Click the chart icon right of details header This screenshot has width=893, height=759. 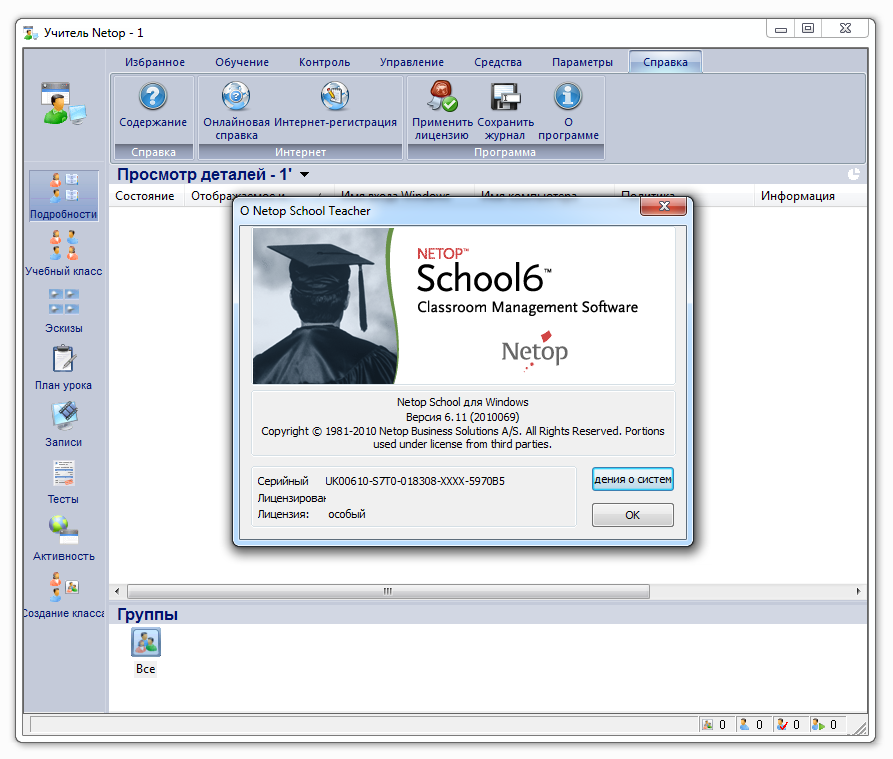(x=853, y=174)
